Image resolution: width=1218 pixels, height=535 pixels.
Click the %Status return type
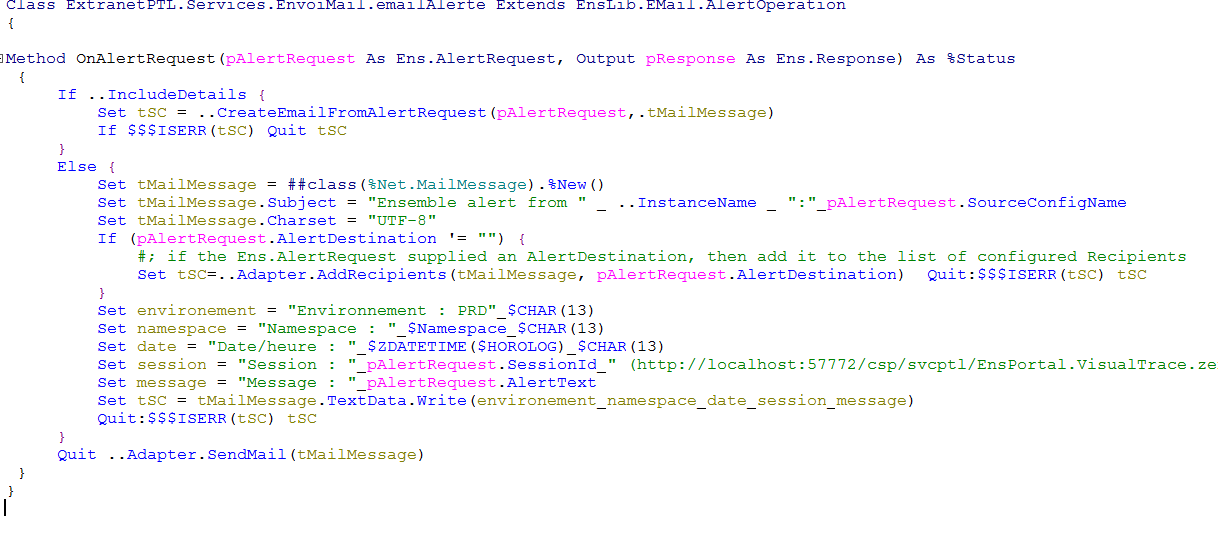pos(980,59)
